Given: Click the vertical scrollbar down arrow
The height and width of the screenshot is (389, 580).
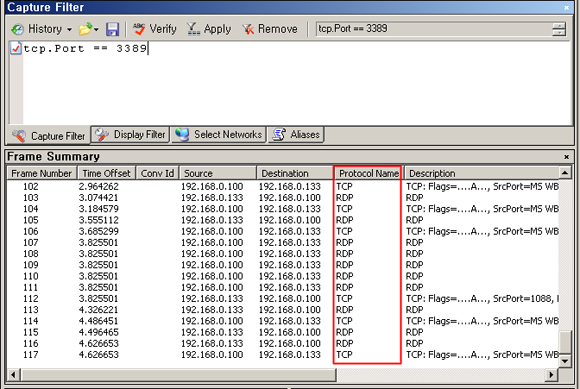Looking at the screenshot, I should click(565, 361).
